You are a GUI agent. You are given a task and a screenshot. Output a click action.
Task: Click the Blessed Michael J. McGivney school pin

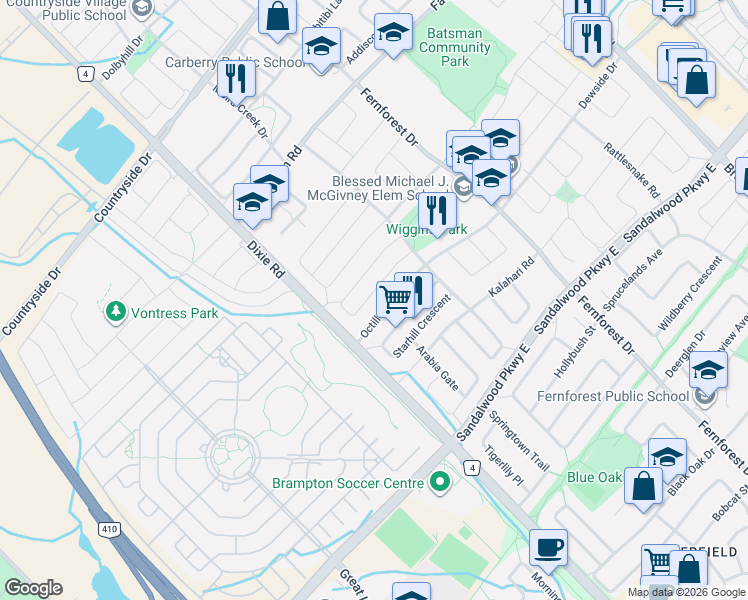click(463, 186)
